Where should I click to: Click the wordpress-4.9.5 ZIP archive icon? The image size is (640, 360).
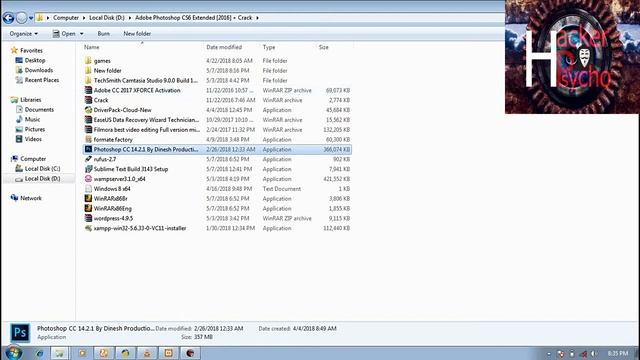[x=88, y=218]
